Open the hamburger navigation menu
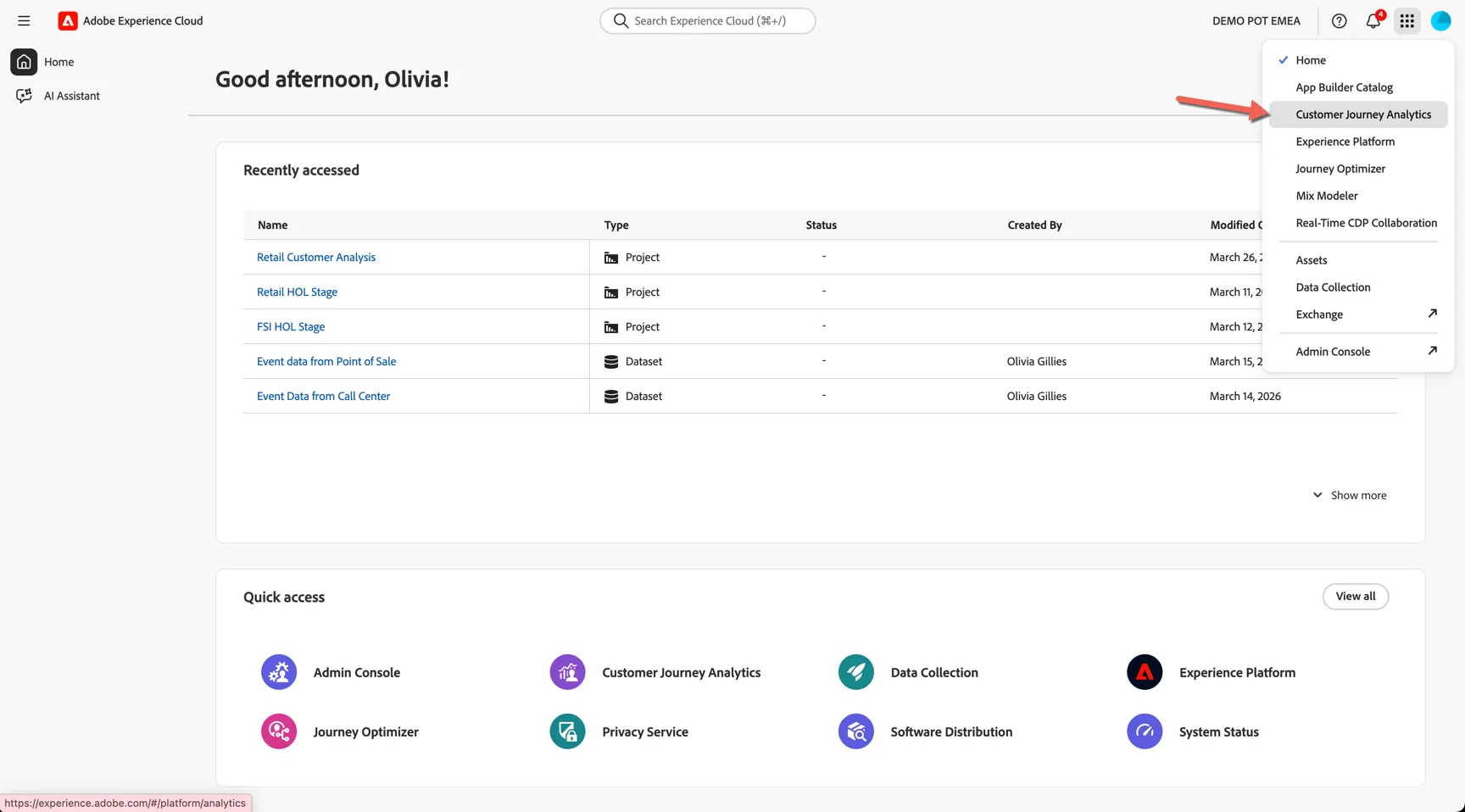Viewport: 1465px width, 812px height. click(24, 21)
